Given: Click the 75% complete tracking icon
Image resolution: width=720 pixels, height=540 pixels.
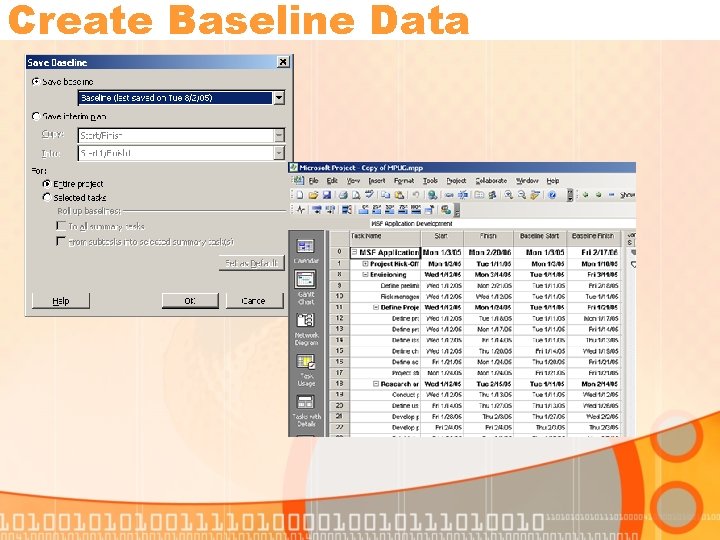Looking at the screenshot, I should tap(403, 210).
